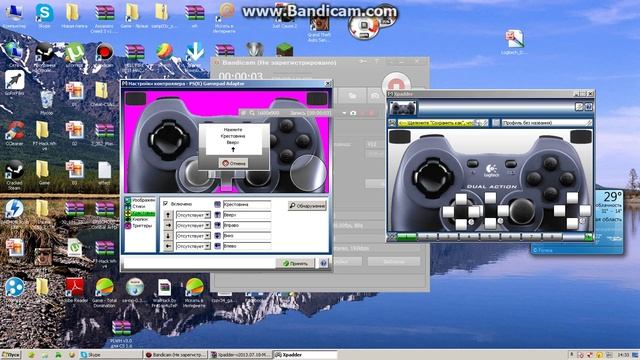Click the icon left of Вправо field
This screenshot has width=640, height=360.
click(x=218, y=225)
